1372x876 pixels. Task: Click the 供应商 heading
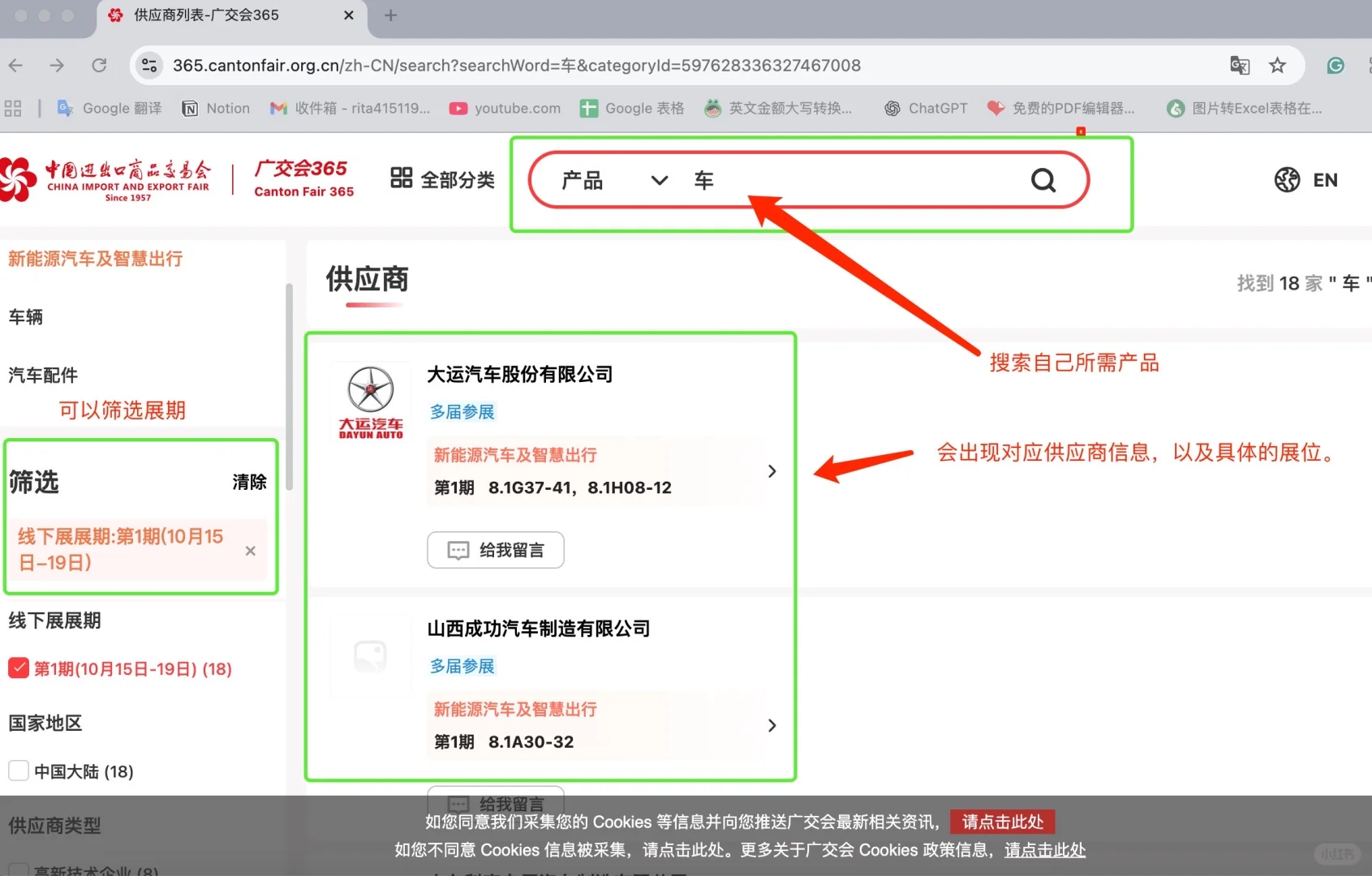point(368,279)
